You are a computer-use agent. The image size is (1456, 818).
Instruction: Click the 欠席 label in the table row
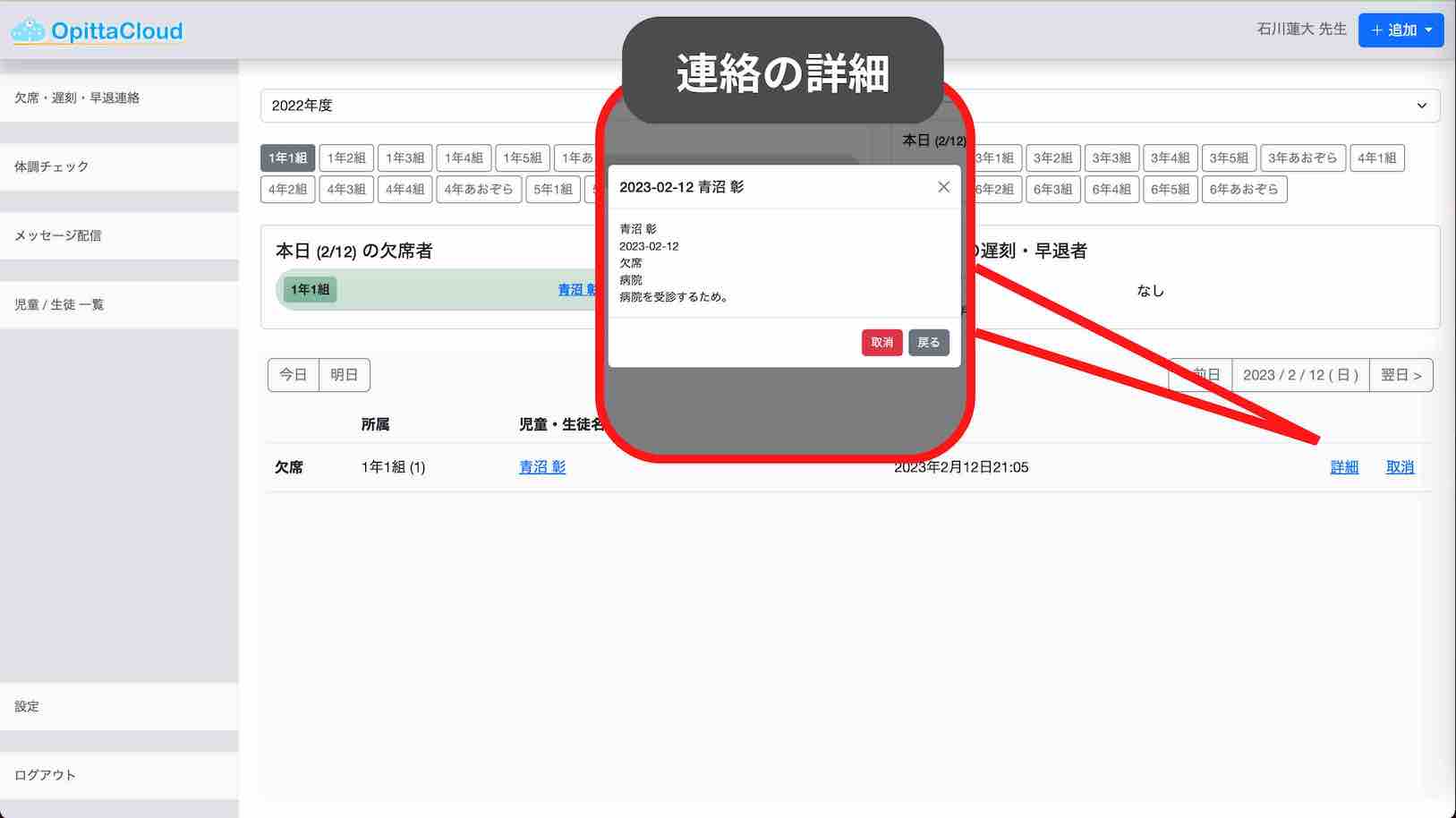coord(289,467)
